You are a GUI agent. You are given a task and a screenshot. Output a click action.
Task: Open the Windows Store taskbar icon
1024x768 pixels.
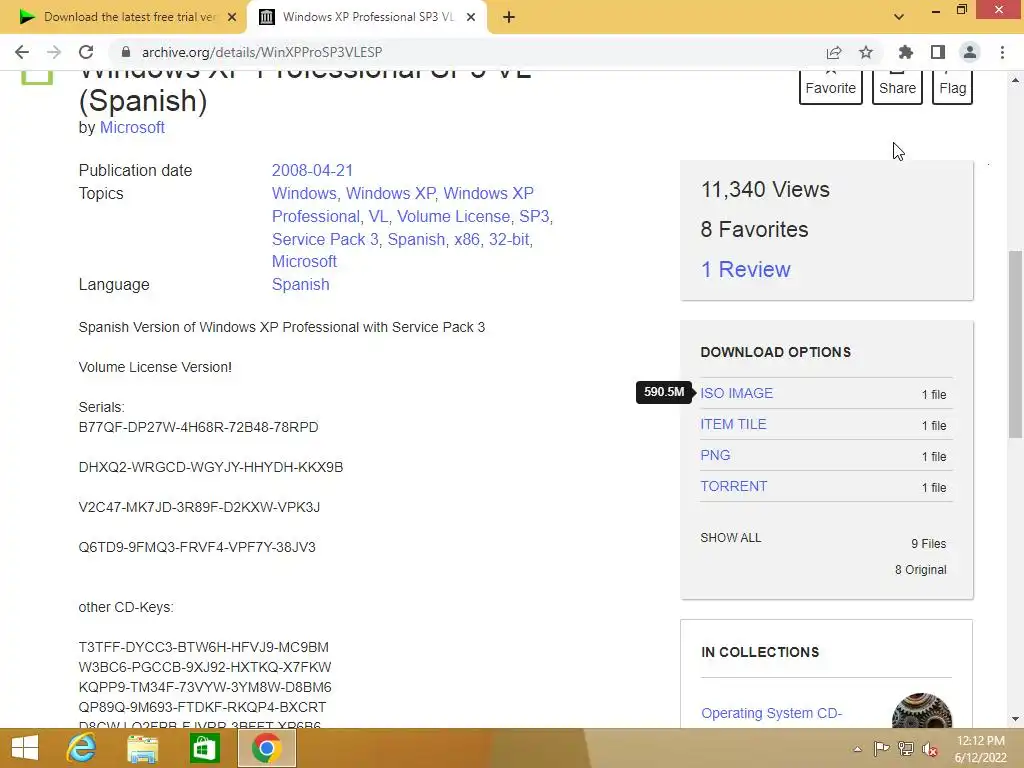point(204,748)
